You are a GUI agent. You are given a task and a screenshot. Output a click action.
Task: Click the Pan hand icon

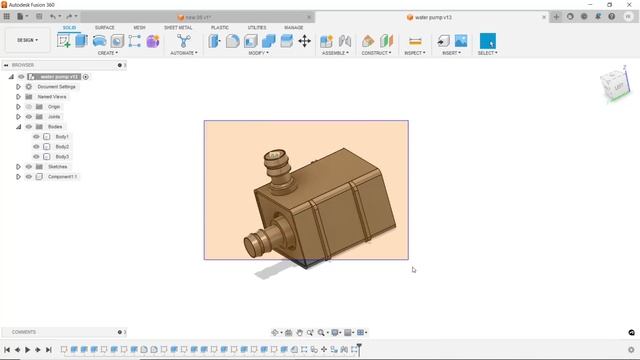(x=299, y=333)
